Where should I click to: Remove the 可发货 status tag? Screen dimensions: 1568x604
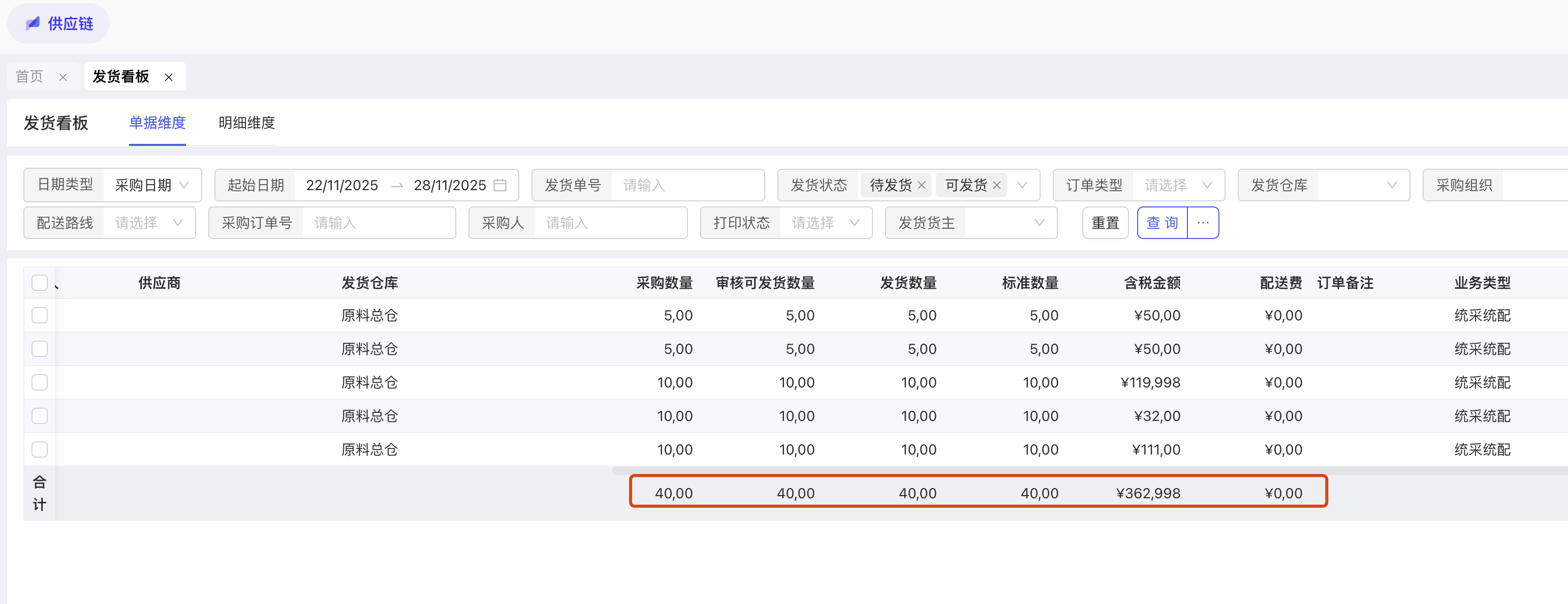996,185
